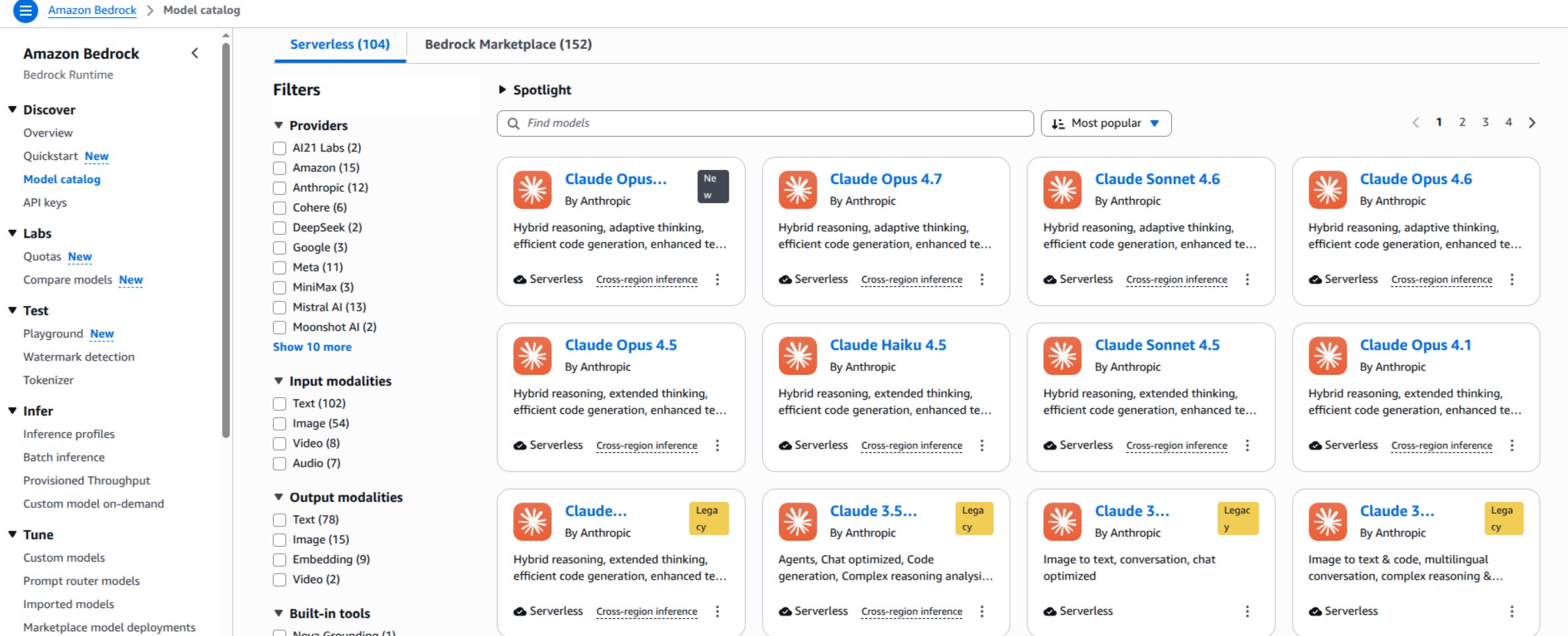Open the Claude Haiku 4.5 model title link
The height and width of the screenshot is (636, 1568).
pos(888,345)
